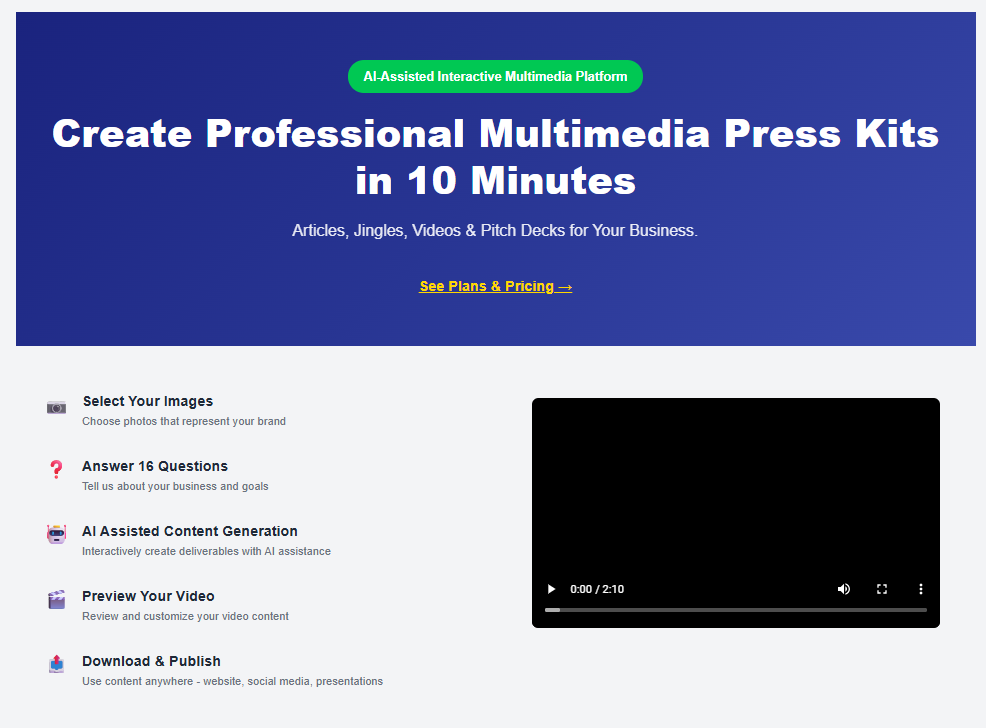Open the three-dot video options menu
Image resolution: width=986 pixels, height=728 pixels.
coord(921,589)
